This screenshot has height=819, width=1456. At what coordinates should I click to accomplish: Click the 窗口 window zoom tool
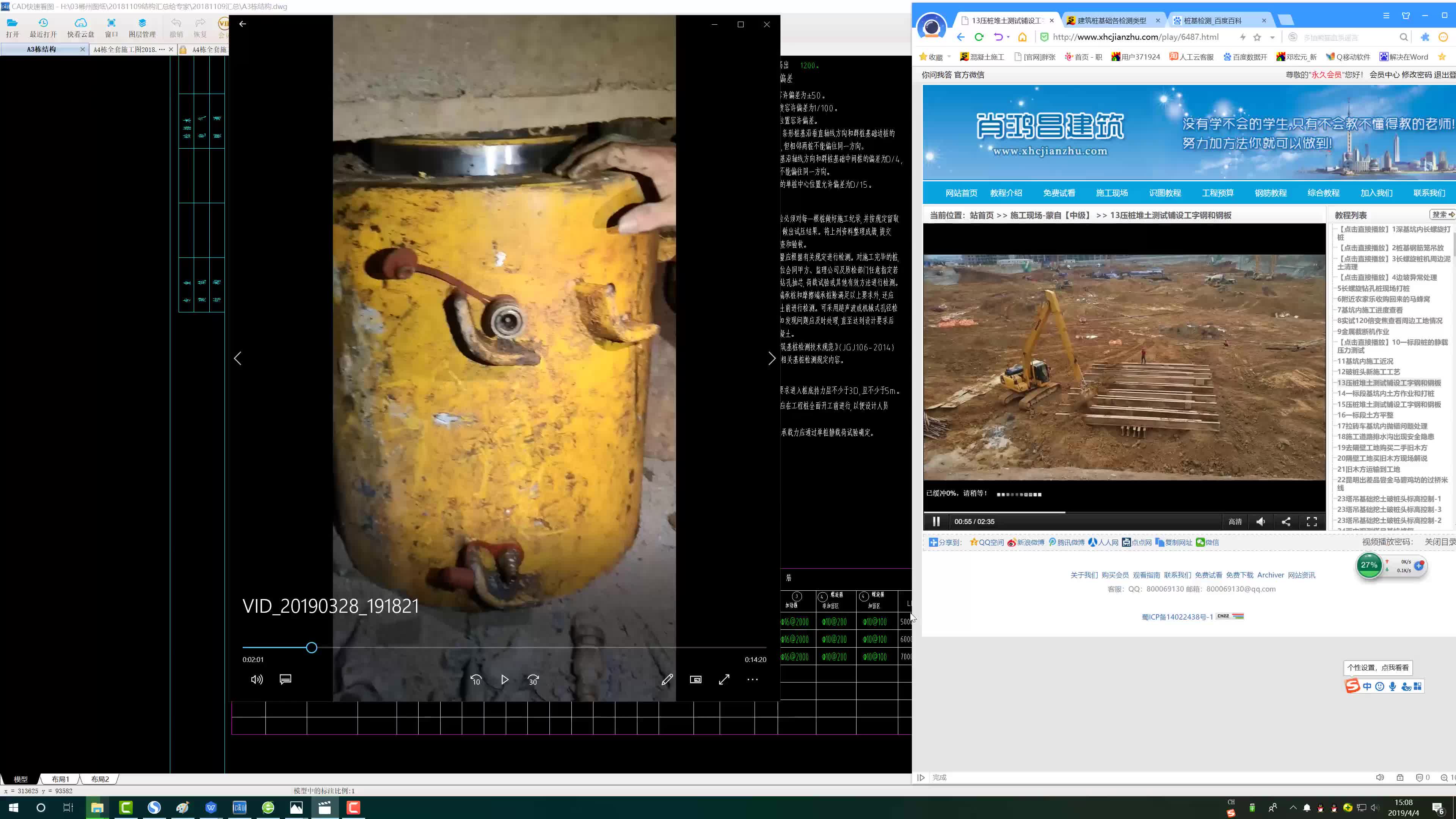(x=111, y=28)
